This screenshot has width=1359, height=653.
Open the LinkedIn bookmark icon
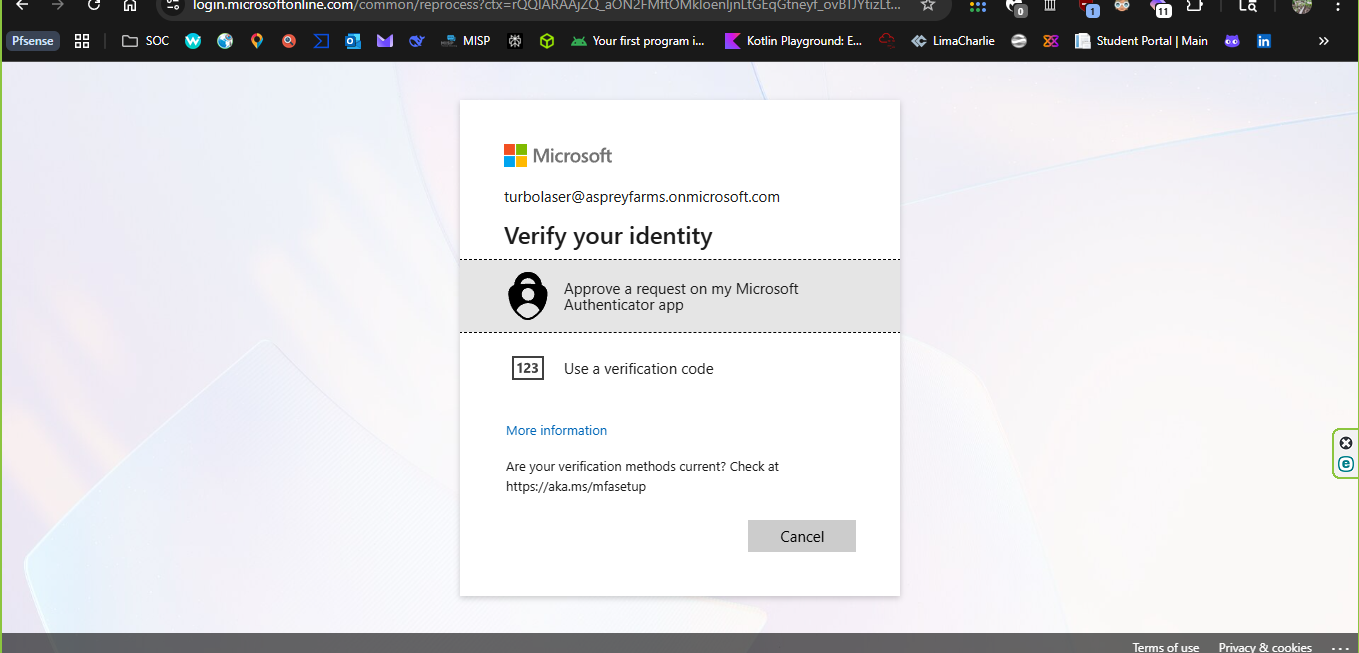coord(1264,41)
